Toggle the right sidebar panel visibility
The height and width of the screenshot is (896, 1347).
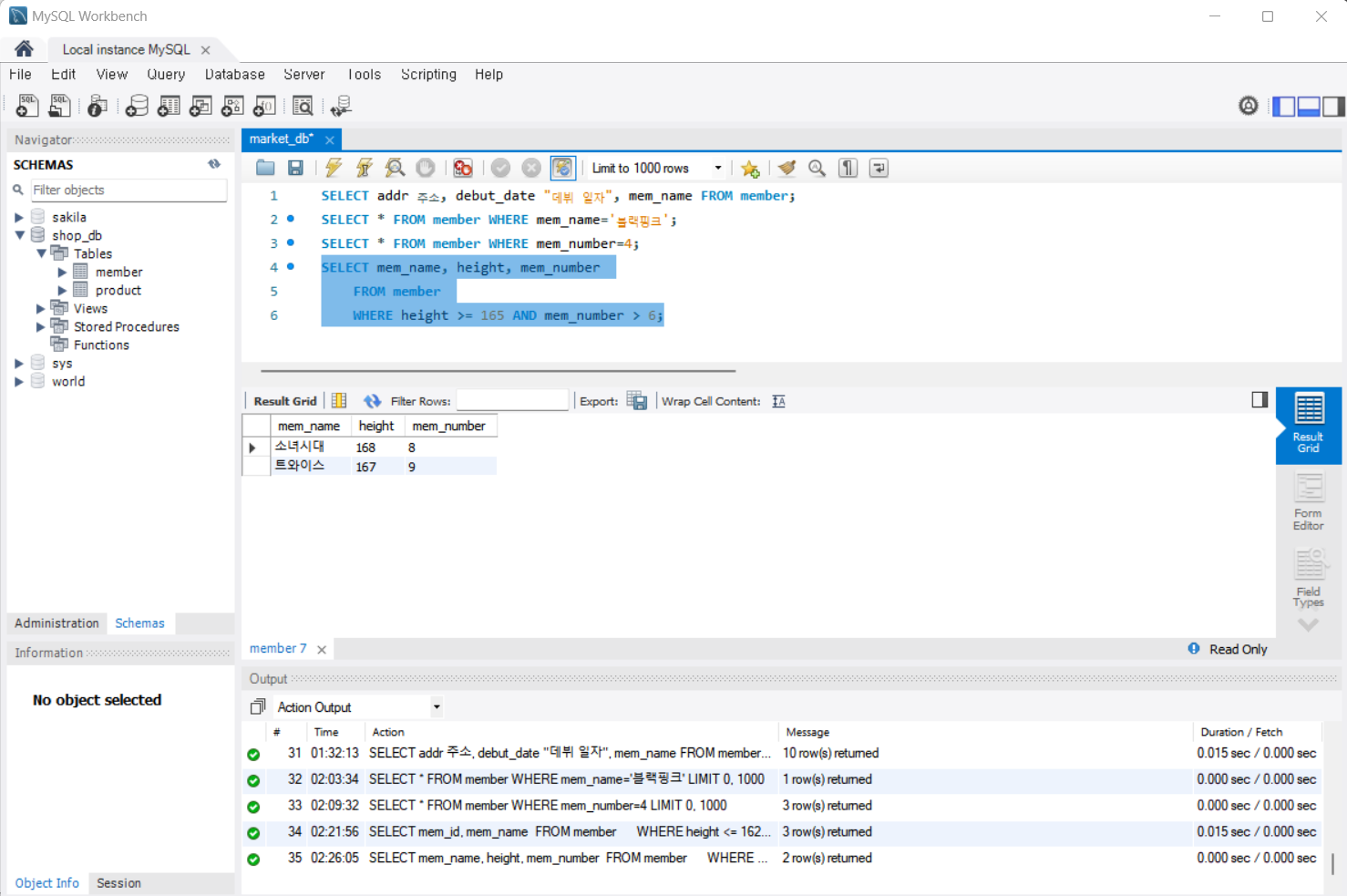coord(1333,107)
